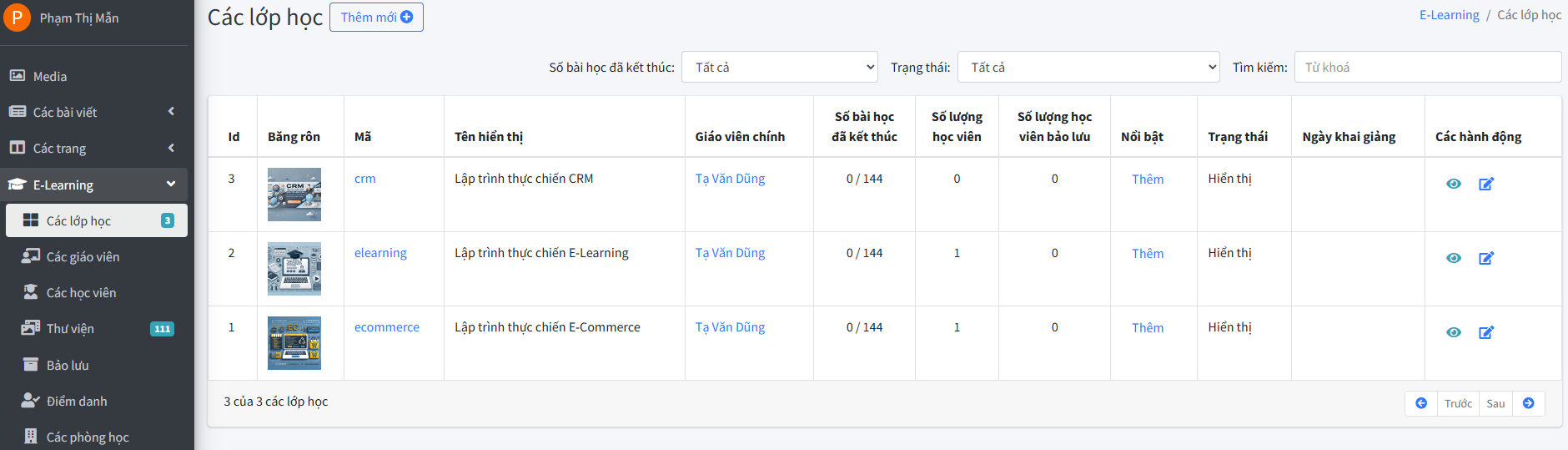Click the edit icon for E-Commerce class
This screenshot has height=450, width=1568.
point(1485,332)
